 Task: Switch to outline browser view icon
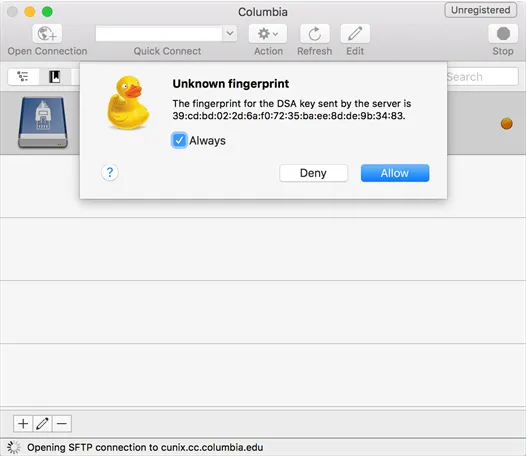(x=23, y=77)
